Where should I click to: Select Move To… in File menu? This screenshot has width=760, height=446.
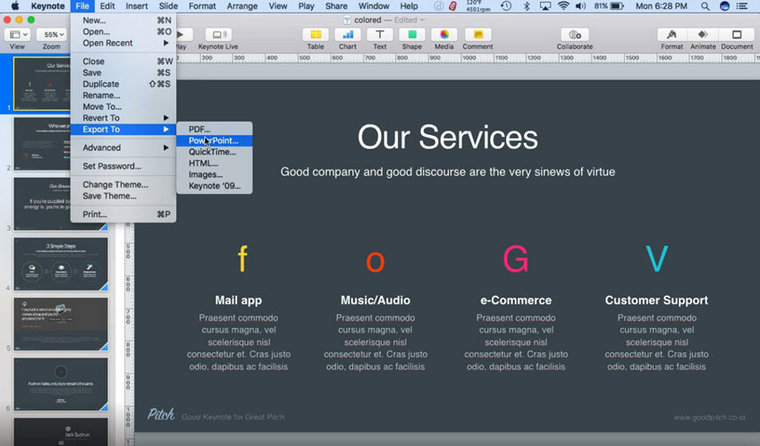tap(123, 107)
